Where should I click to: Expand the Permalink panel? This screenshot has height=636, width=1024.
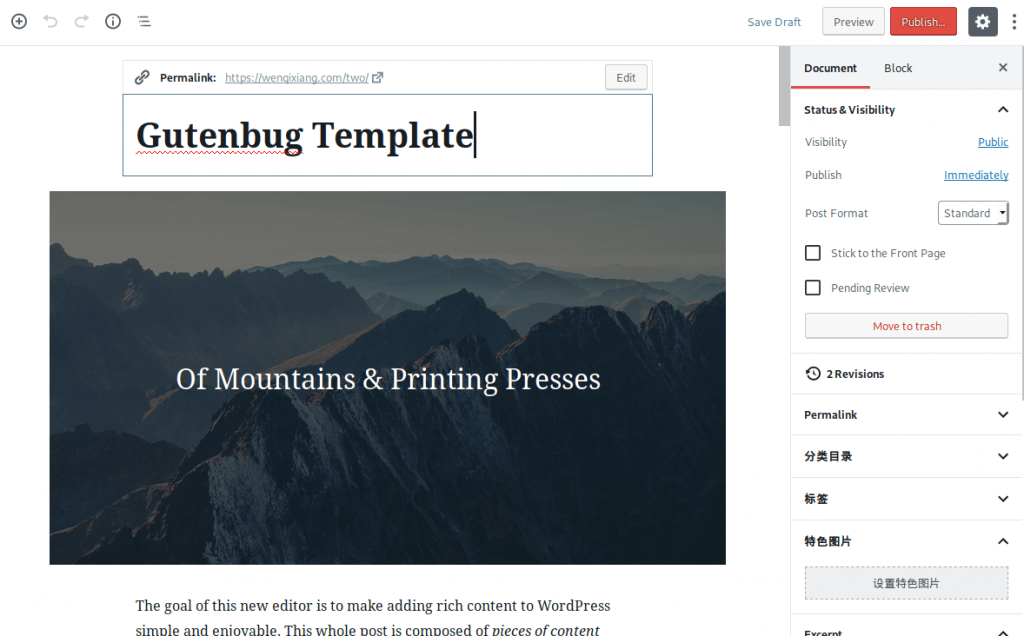pos(906,415)
